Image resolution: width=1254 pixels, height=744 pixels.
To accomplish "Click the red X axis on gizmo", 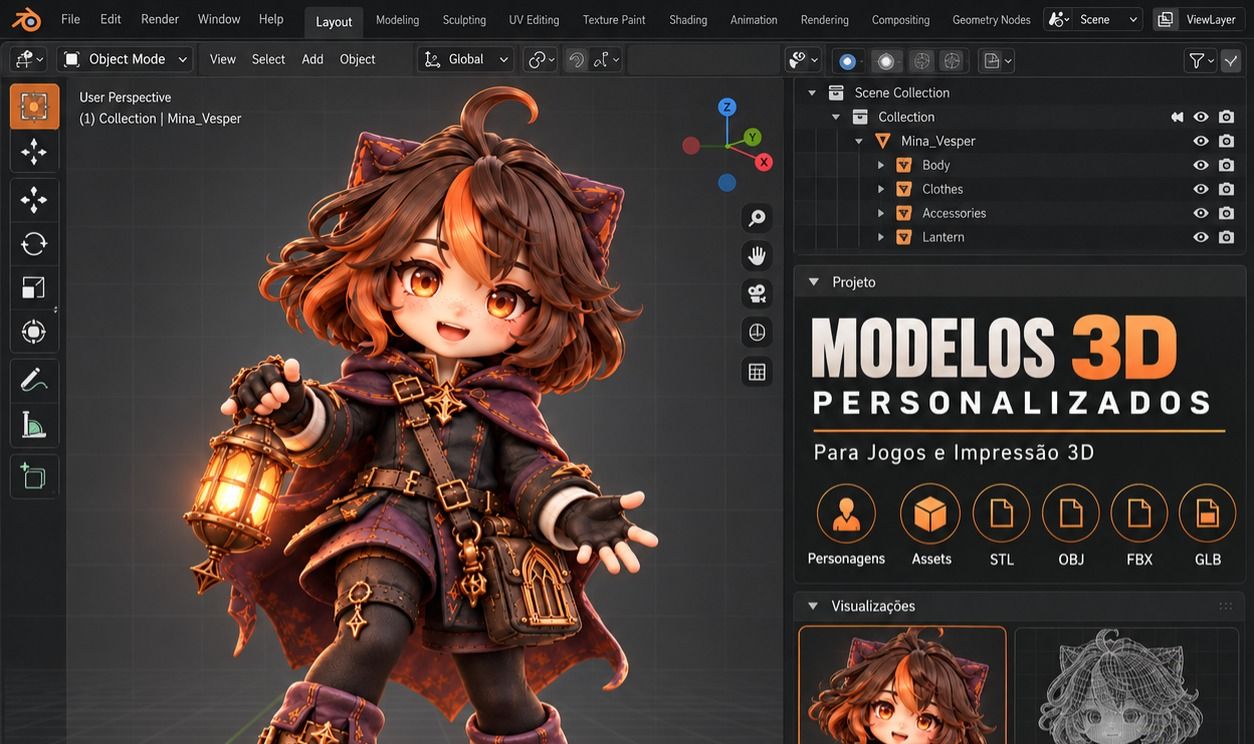I will [764, 162].
